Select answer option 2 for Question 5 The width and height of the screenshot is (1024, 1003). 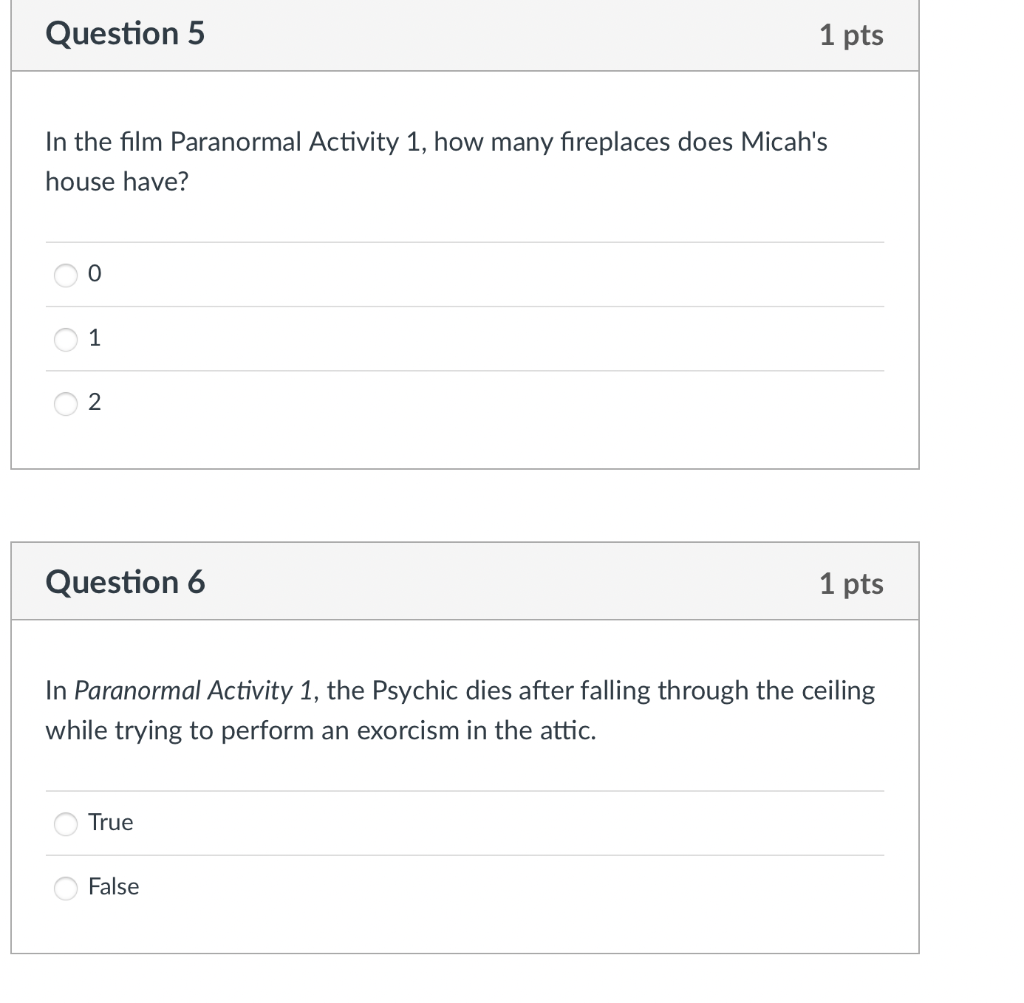click(x=64, y=403)
